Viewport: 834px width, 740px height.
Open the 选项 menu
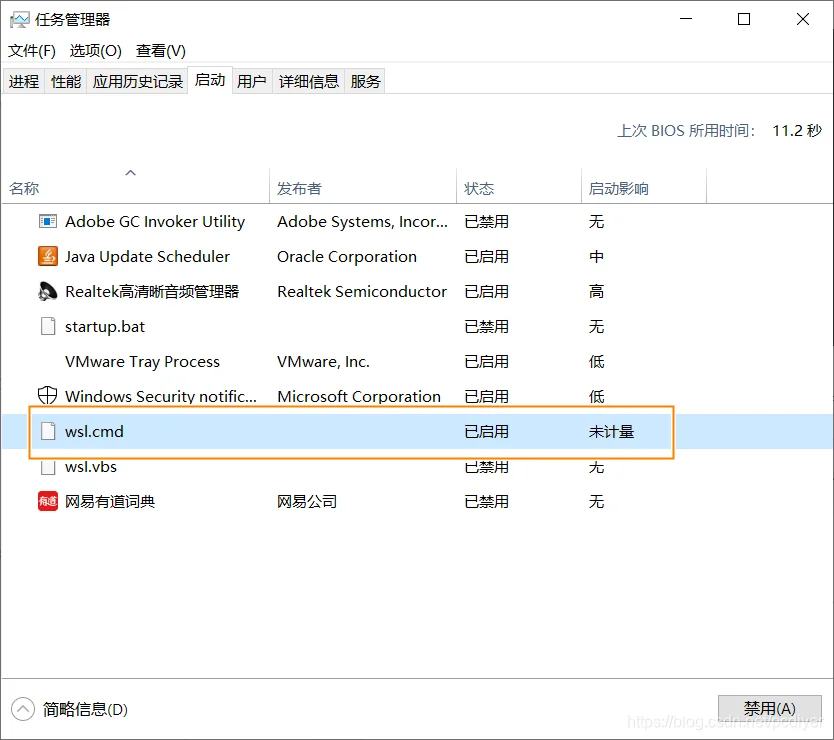(95, 50)
